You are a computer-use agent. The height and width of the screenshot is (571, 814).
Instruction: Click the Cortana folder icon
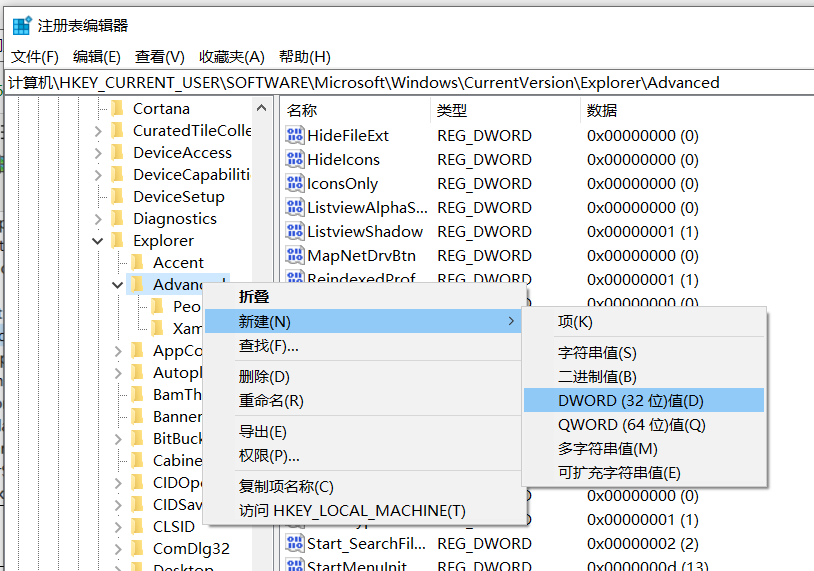pyautogui.click(x=118, y=108)
